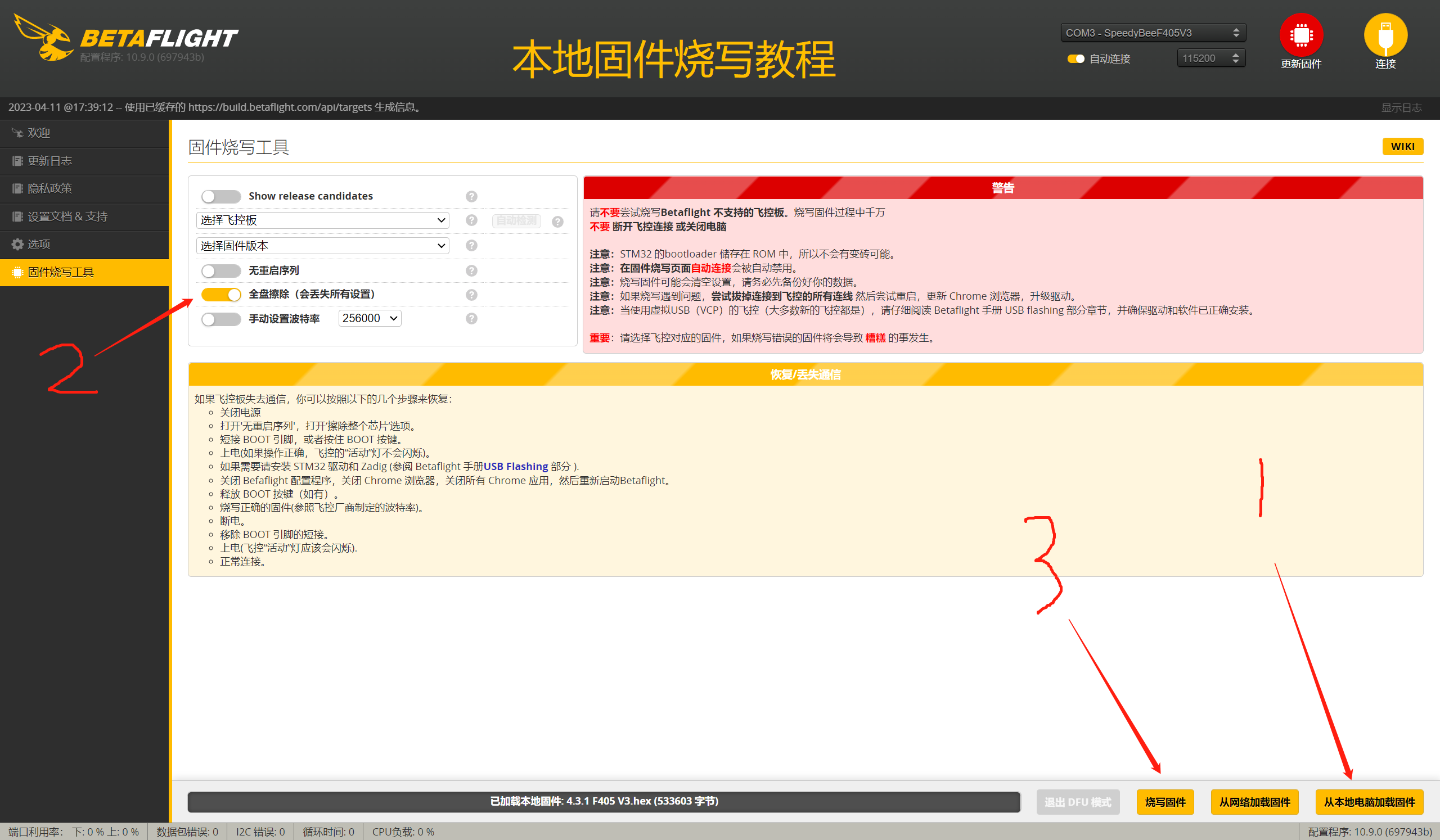The image size is (1440, 840).
Task: Click the help icon beside Show release candidates
Action: pos(471,196)
